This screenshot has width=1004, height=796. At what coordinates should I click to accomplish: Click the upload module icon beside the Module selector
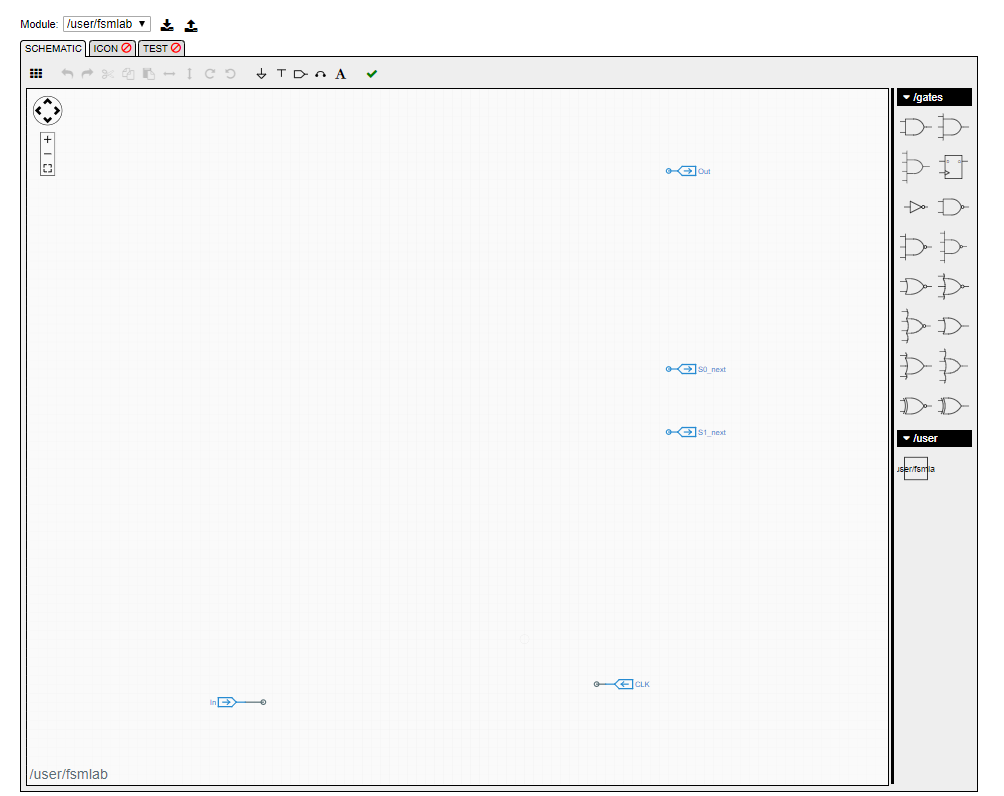[190, 24]
